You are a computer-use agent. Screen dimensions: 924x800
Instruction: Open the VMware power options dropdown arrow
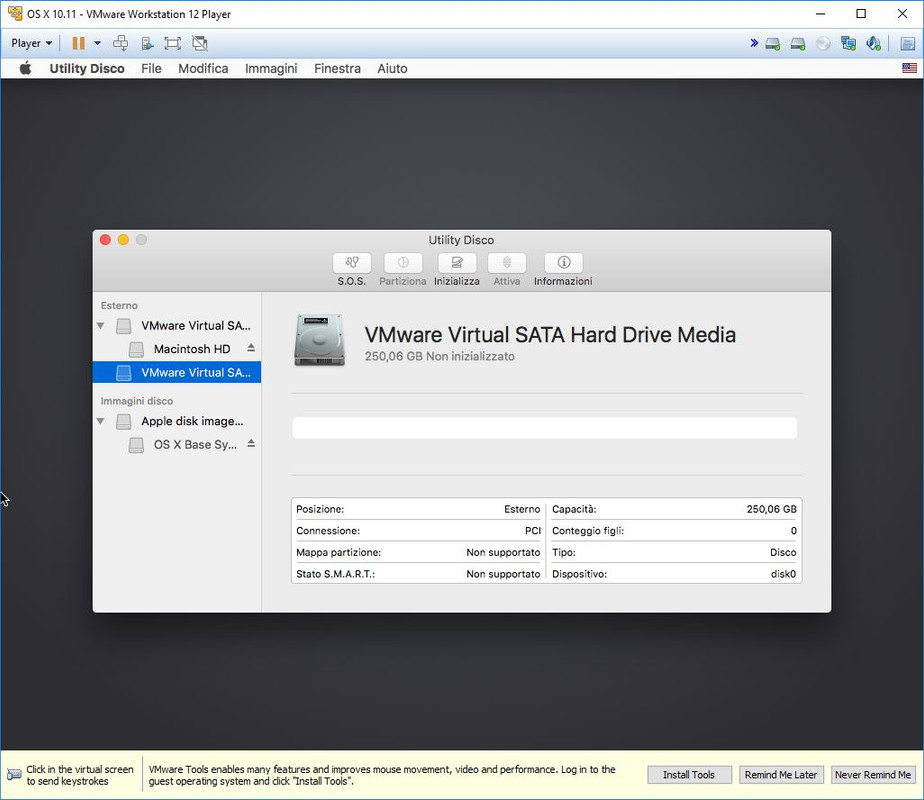pos(97,43)
